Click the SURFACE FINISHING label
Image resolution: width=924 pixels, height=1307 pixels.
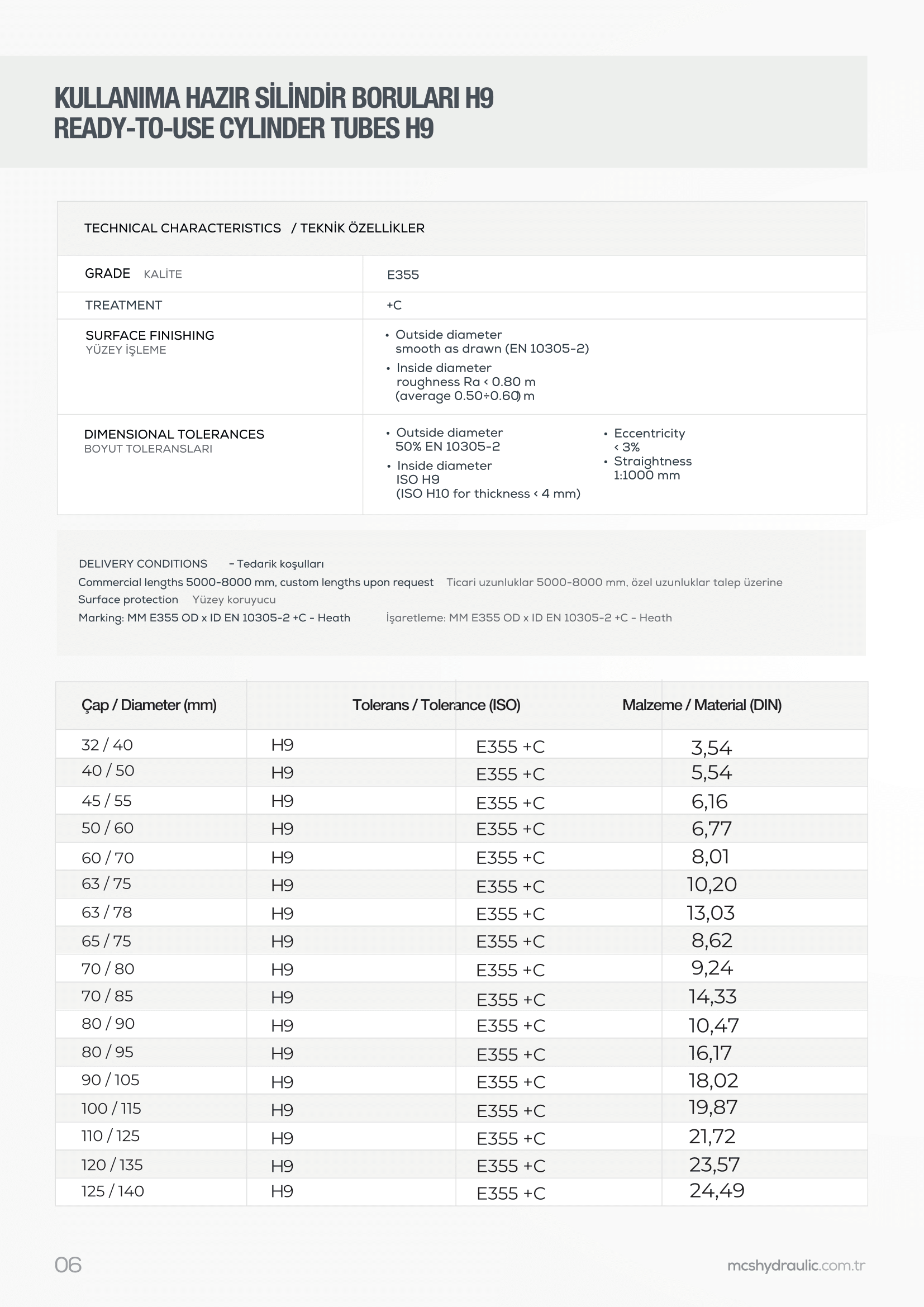[150, 335]
